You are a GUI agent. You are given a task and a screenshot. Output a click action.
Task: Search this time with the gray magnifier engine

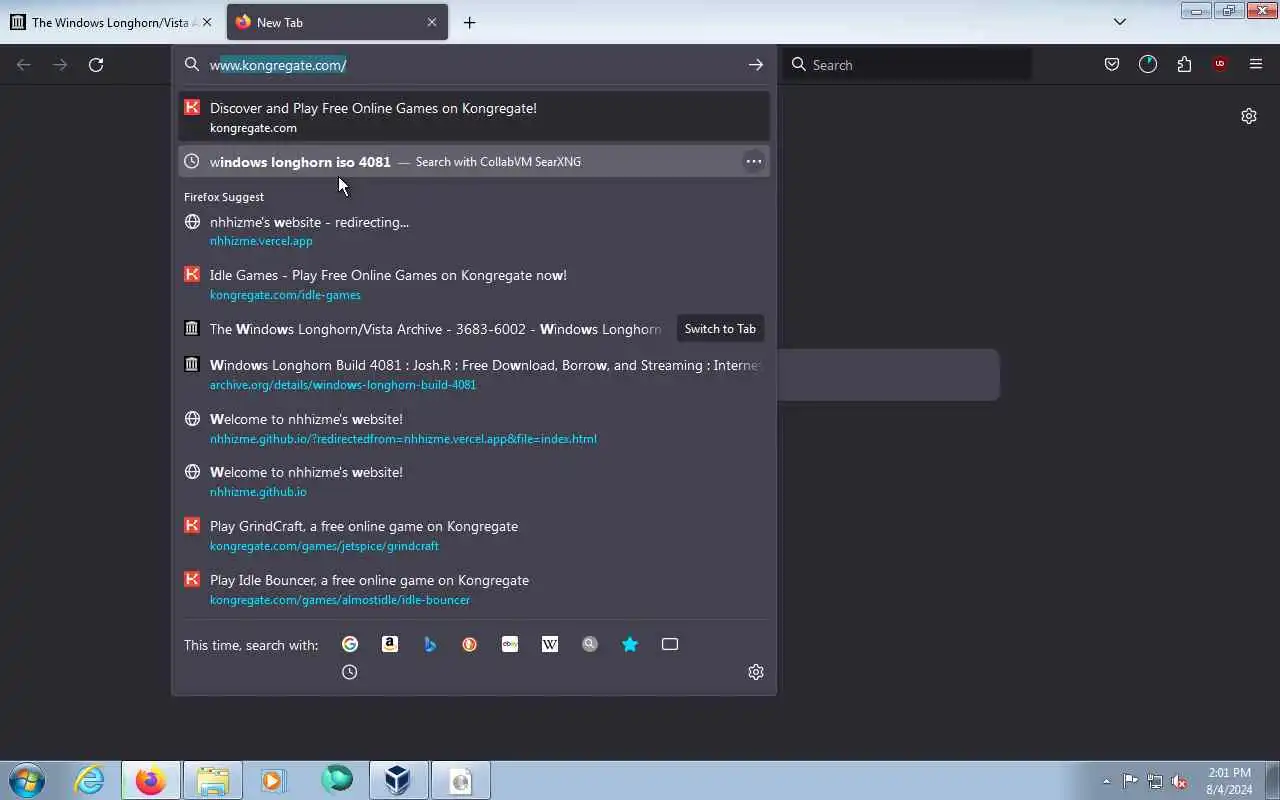click(590, 644)
